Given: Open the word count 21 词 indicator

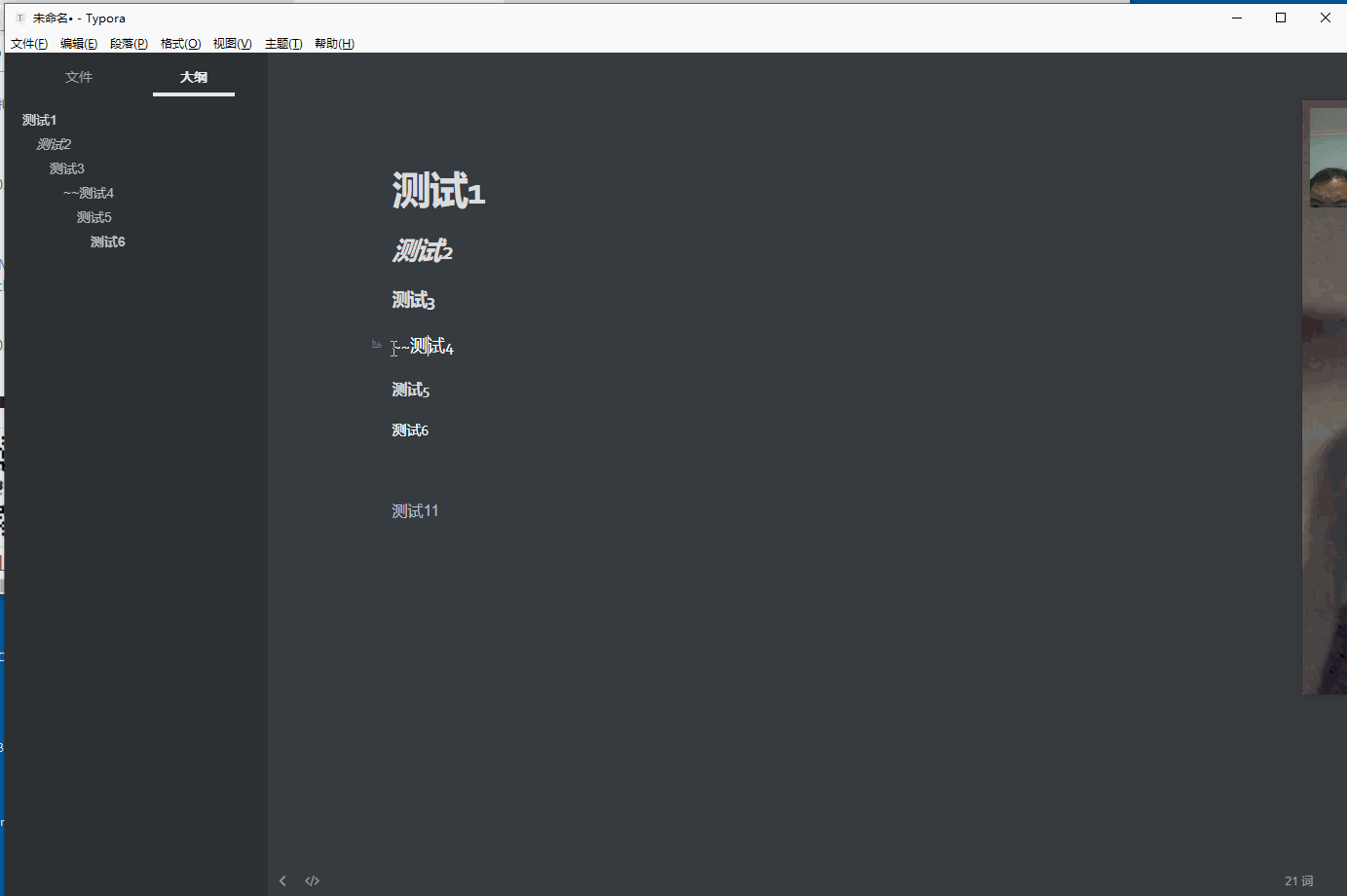Looking at the screenshot, I should pos(1298,880).
